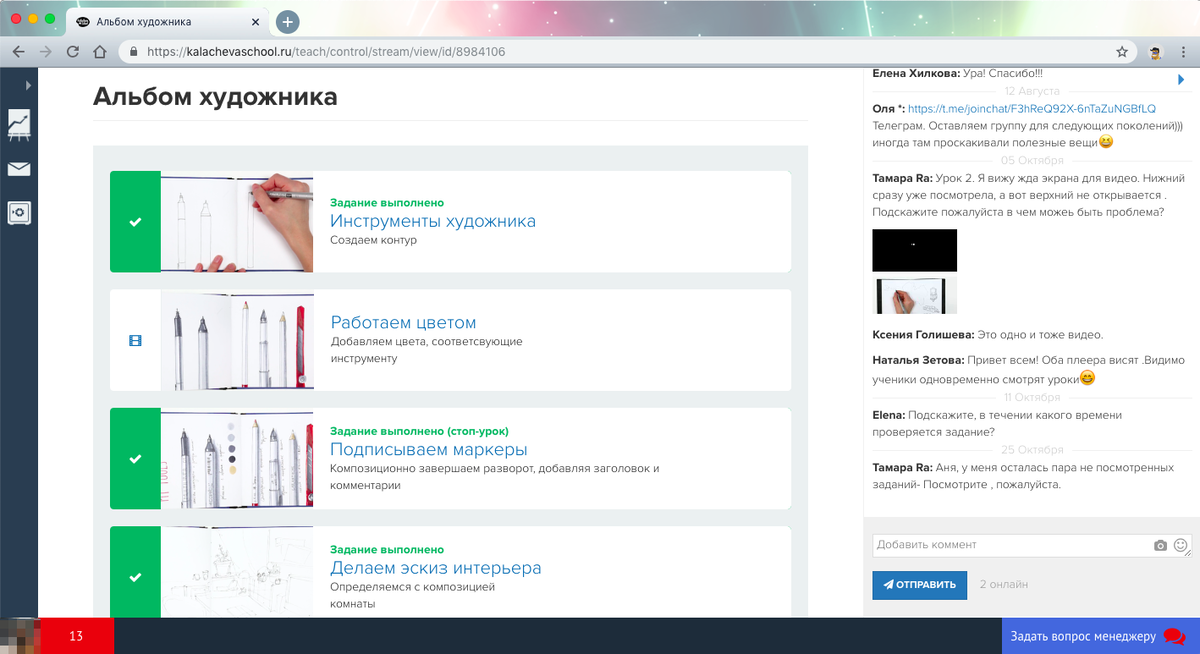This screenshot has height=654, width=1200.
Task: Click the Инструменты художника lesson thumbnail
Action: point(237,221)
